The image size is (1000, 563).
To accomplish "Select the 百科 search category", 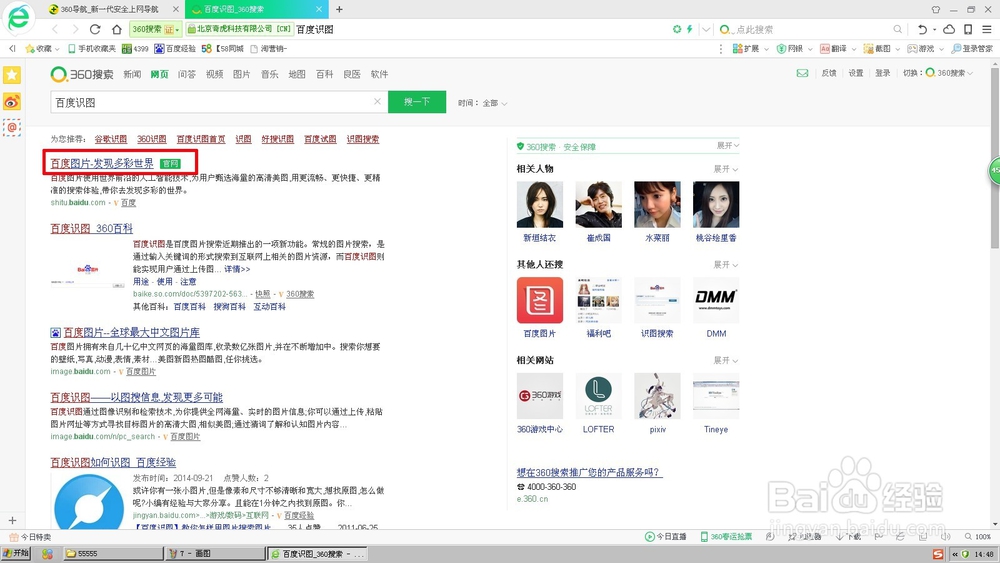I will [x=324, y=74].
